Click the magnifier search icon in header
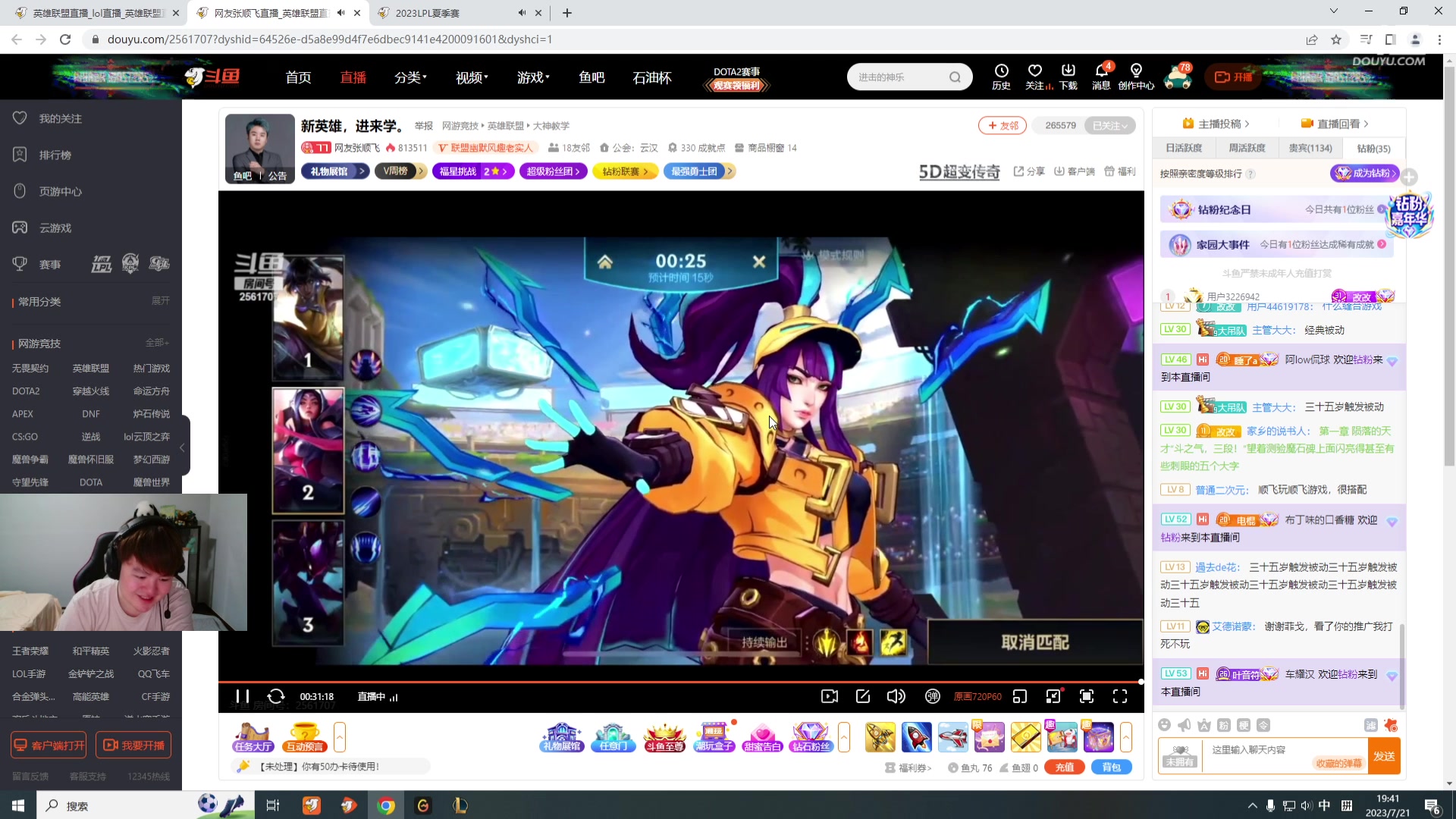The image size is (1456, 819). [x=955, y=77]
